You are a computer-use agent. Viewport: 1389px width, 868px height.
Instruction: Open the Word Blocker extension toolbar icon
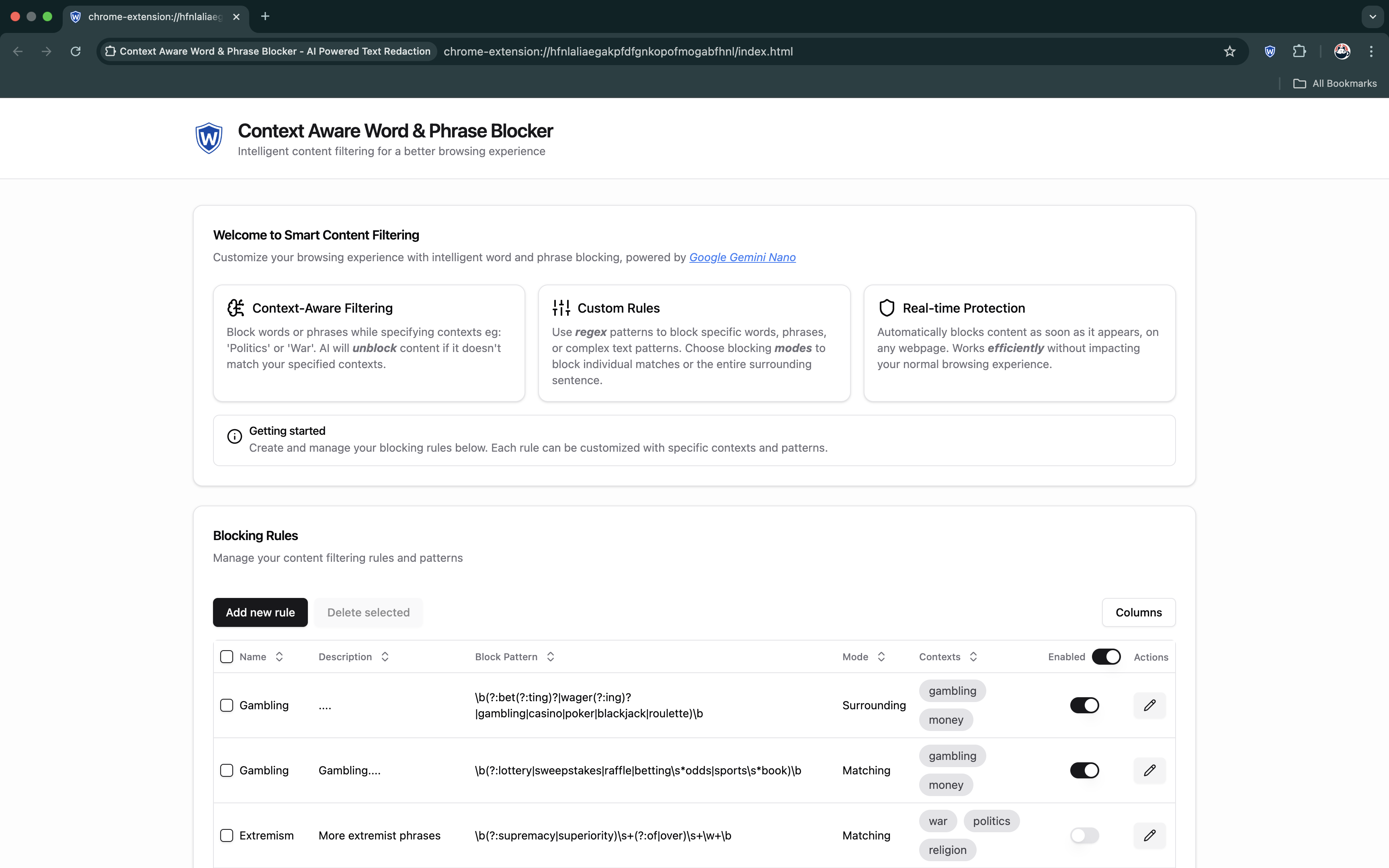click(x=1270, y=52)
